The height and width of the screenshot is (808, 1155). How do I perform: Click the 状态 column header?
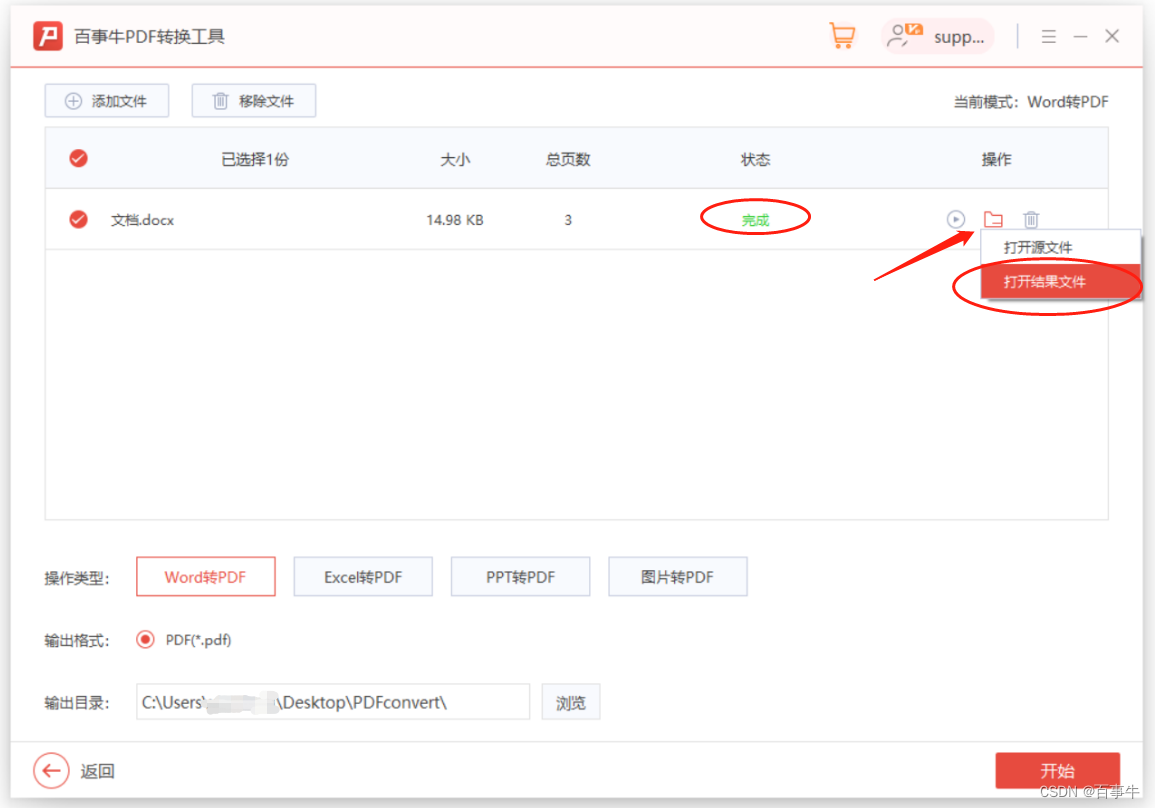click(755, 159)
